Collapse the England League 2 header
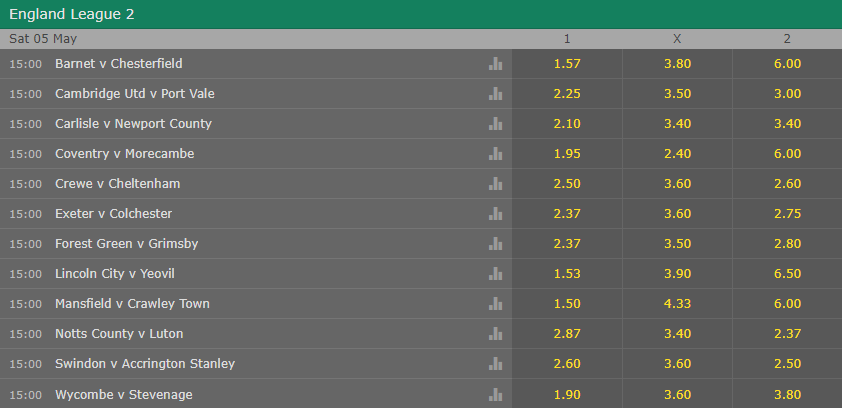This screenshot has height=408, width=842. pyautogui.click(x=421, y=14)
